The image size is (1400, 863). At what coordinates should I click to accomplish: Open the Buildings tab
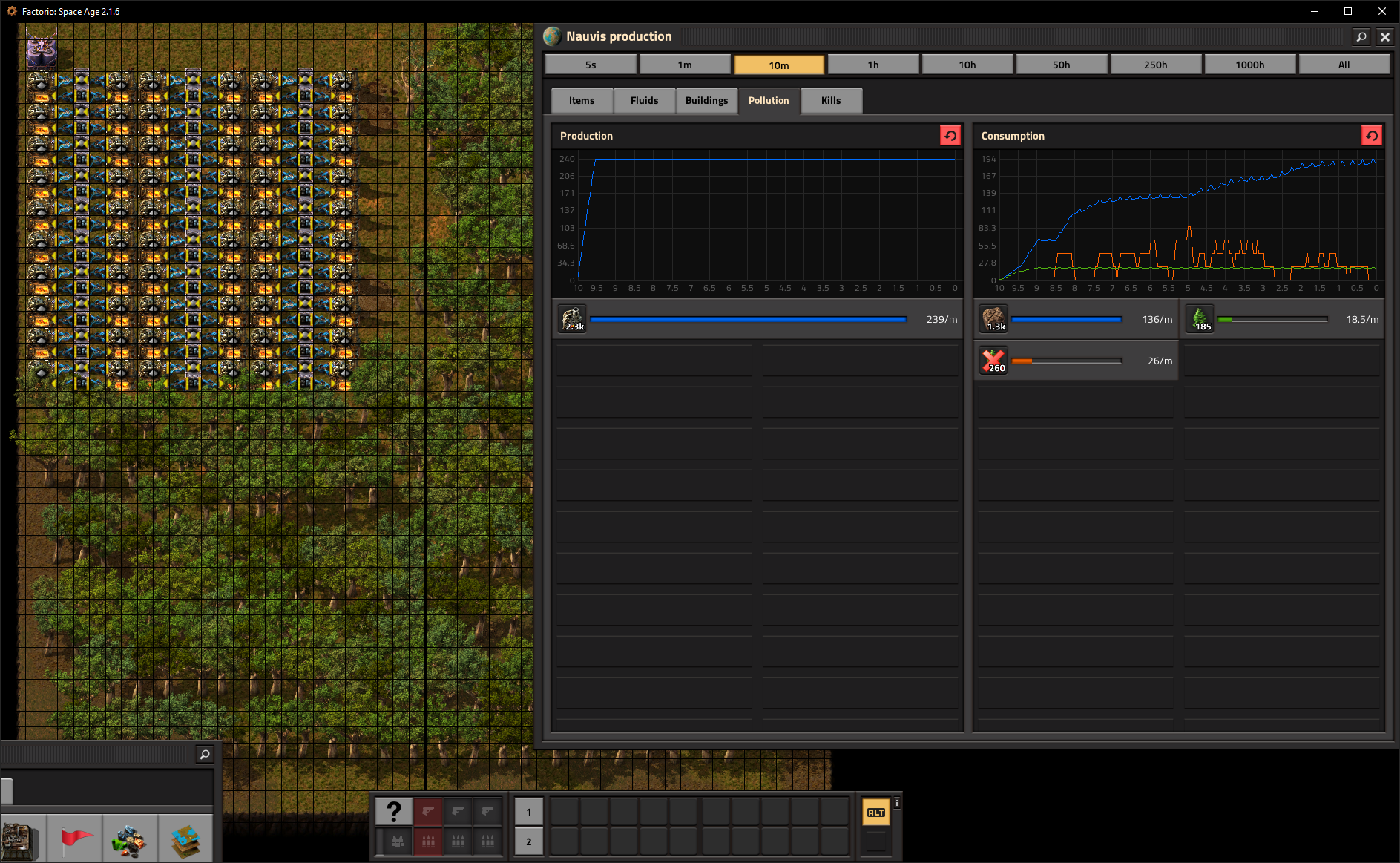click(707, 100)
